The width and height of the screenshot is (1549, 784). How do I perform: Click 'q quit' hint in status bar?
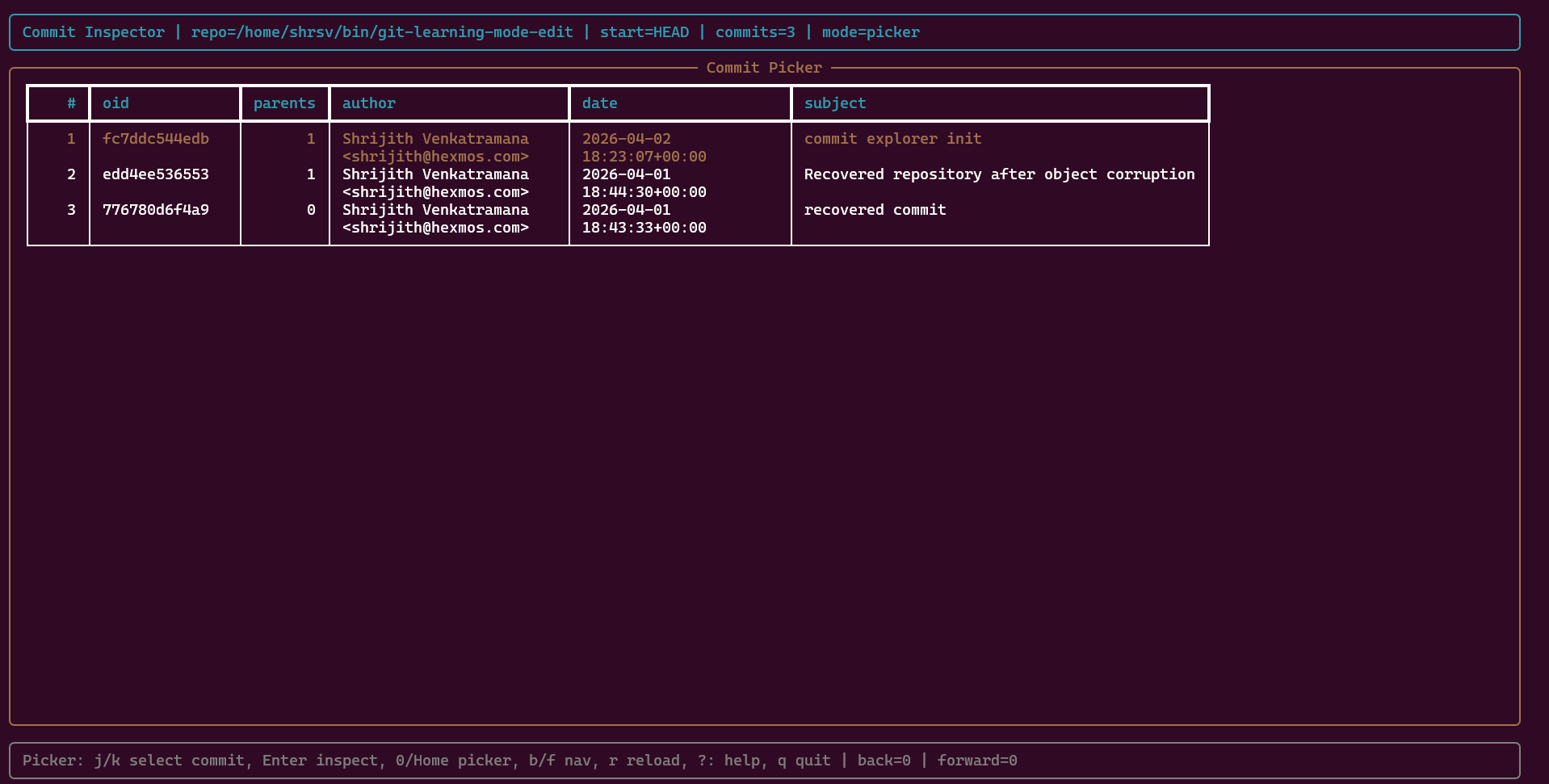[804, 761]
